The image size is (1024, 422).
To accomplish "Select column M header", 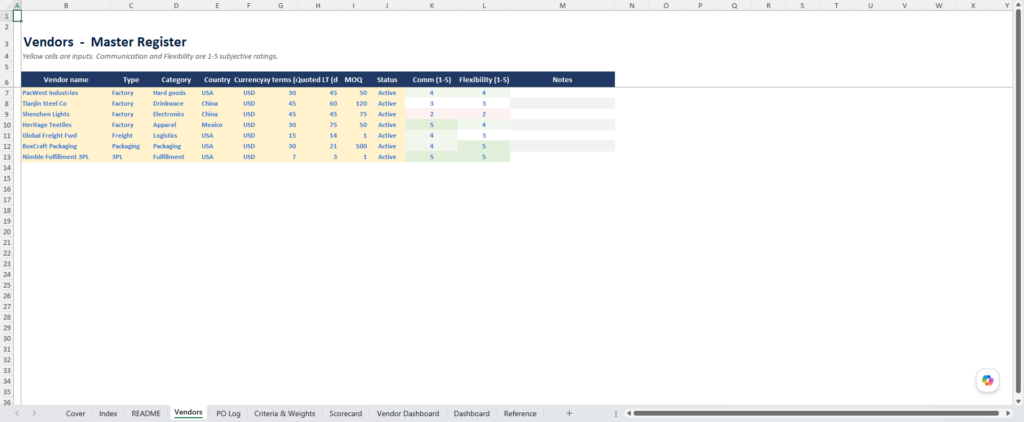I will tap(562, 5).
